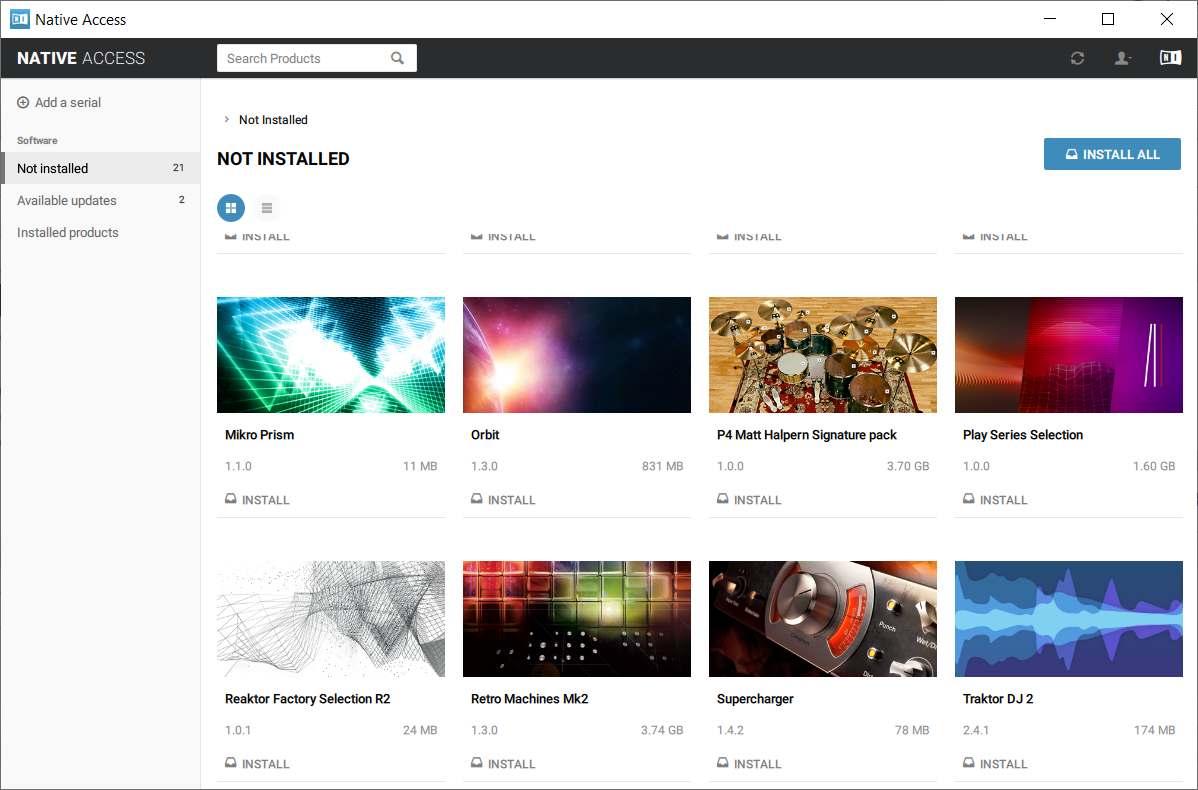Click the Native Access title bar app icon

[20, 19]
